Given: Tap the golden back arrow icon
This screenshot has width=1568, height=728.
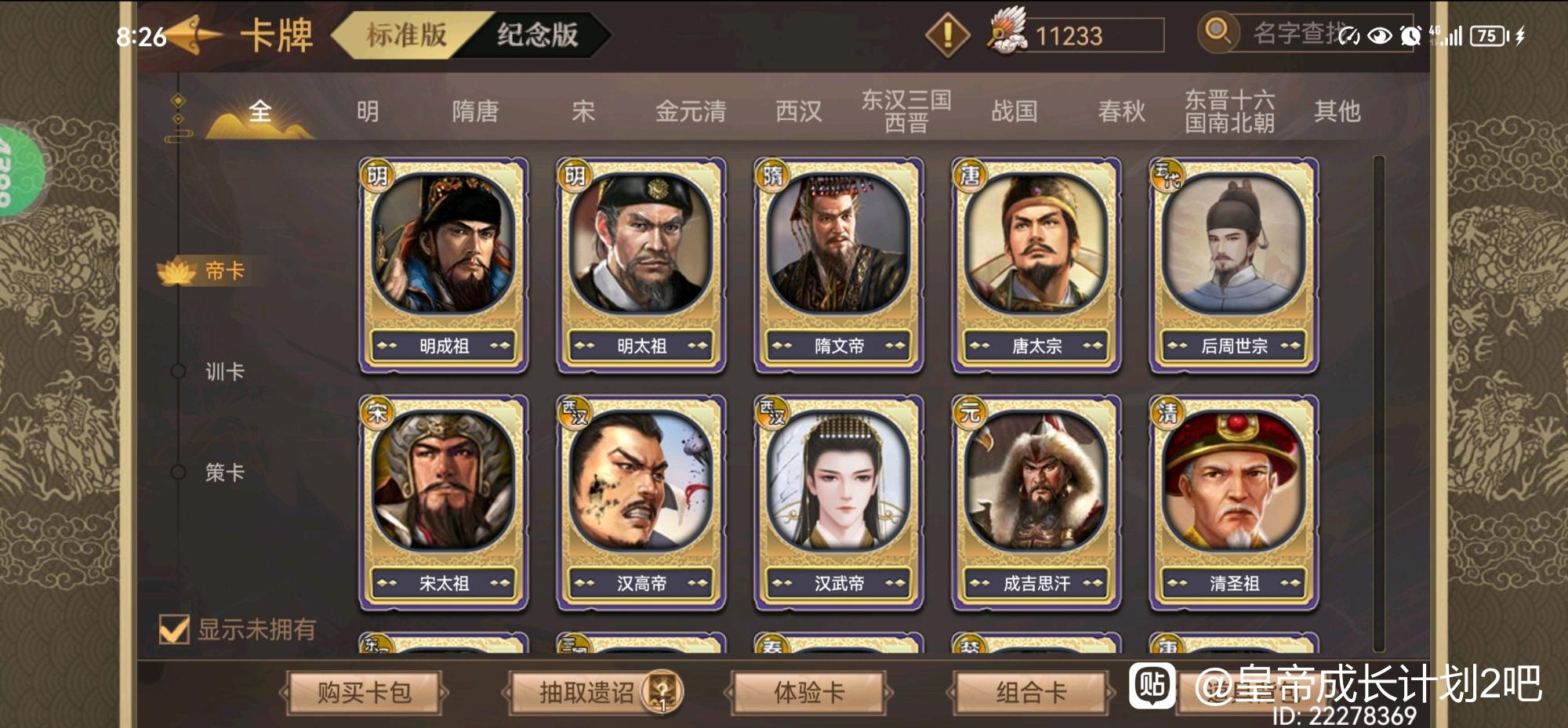Looking at the screenshot, I should (x=192, y=35).
